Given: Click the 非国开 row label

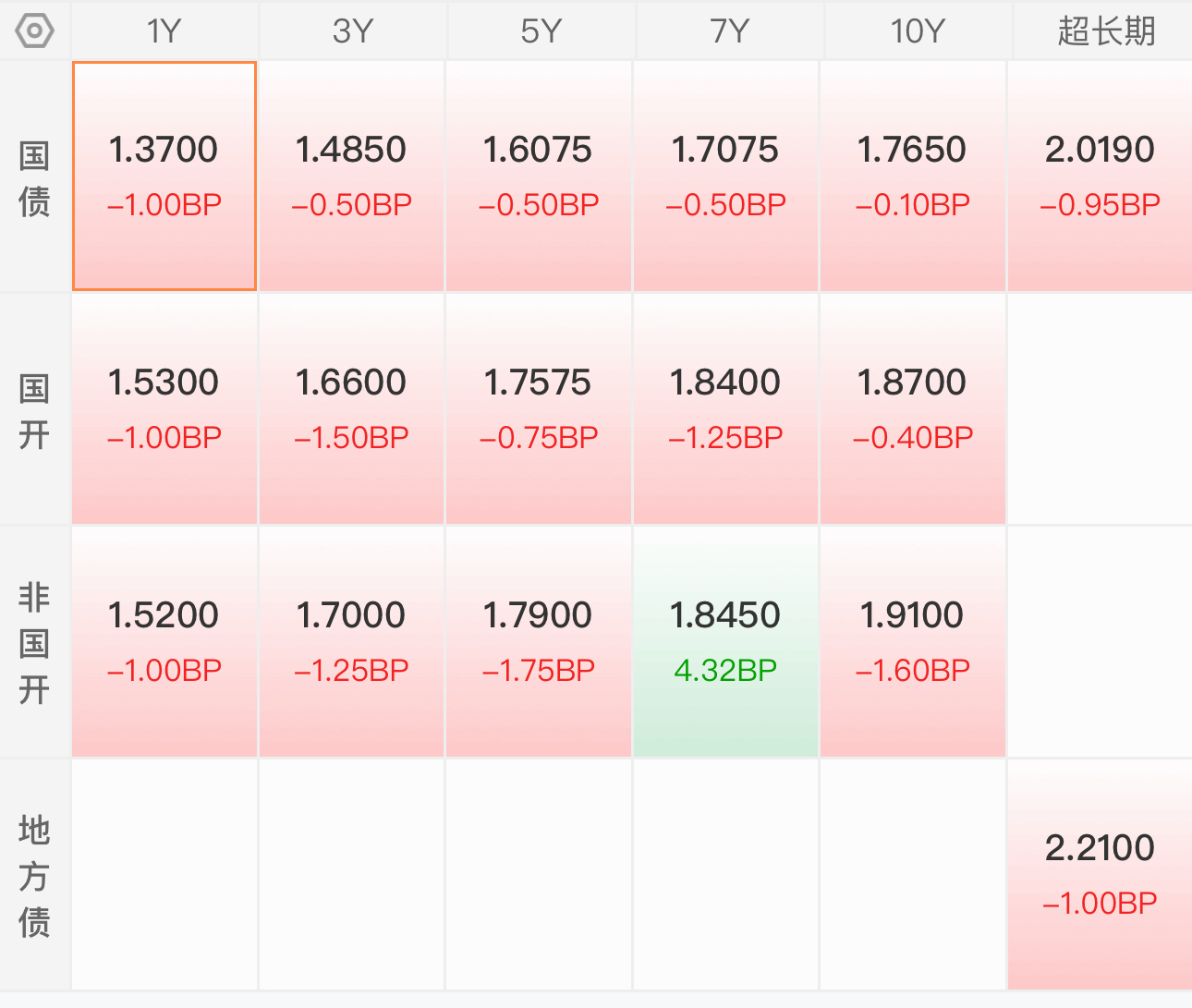Looking at the screenshot, I should coord(34,643).
